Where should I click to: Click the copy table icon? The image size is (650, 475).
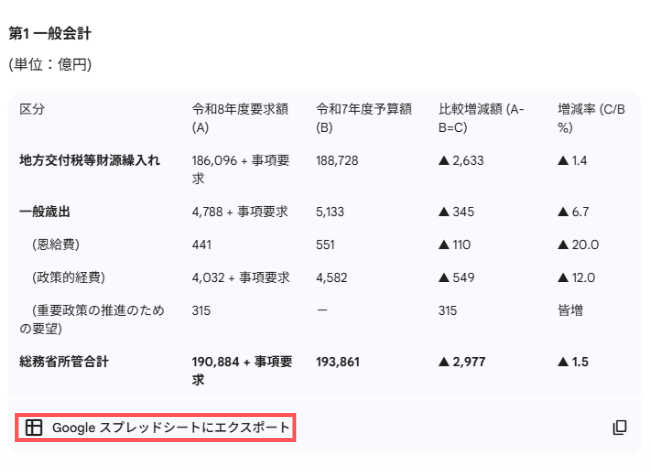pyautogui.click(x=619, y=428)
